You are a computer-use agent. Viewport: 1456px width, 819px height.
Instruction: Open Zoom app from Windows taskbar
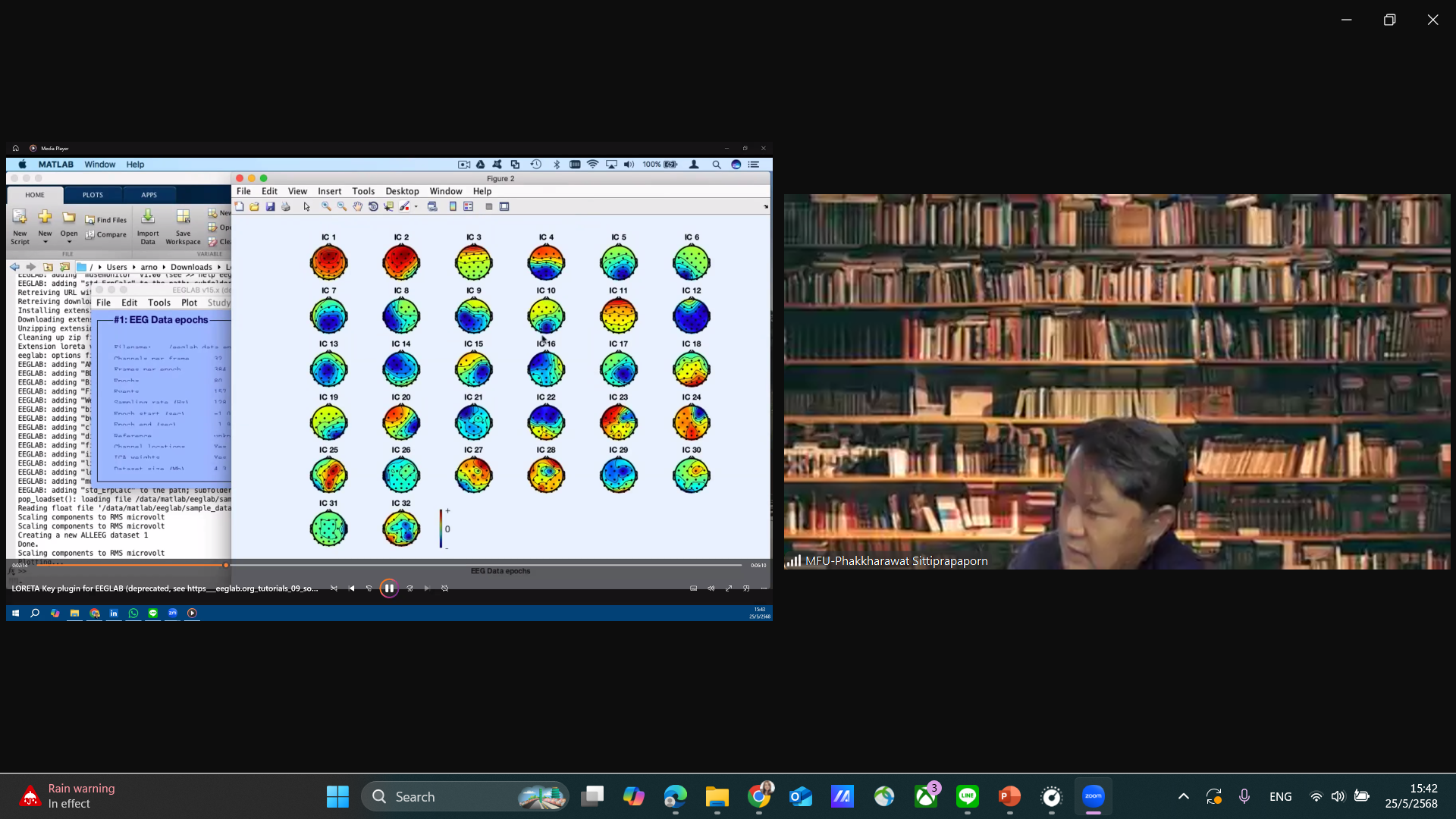coord(1093,796)
